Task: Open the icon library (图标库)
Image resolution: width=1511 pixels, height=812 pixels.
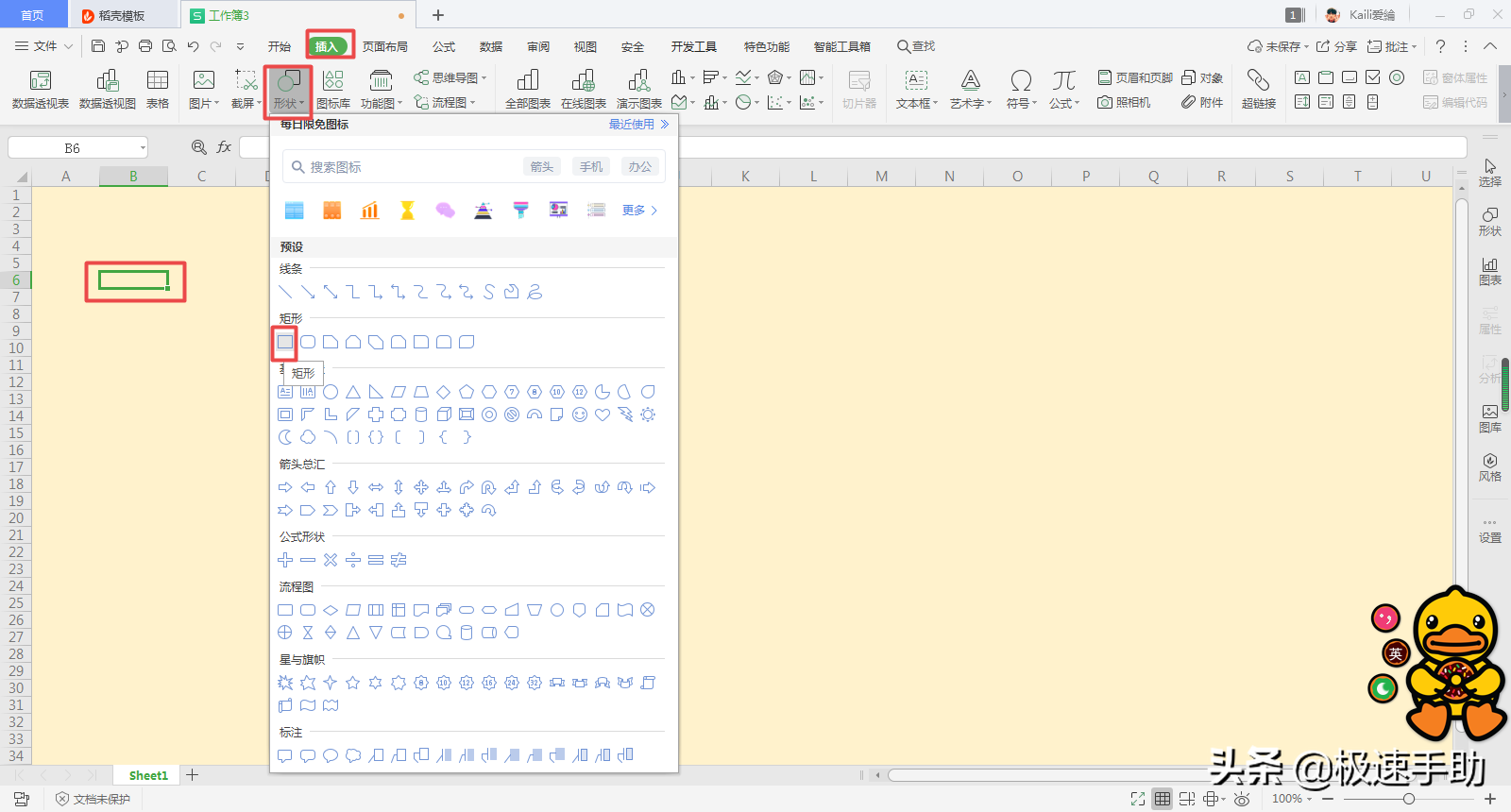Action: point(333,90)
